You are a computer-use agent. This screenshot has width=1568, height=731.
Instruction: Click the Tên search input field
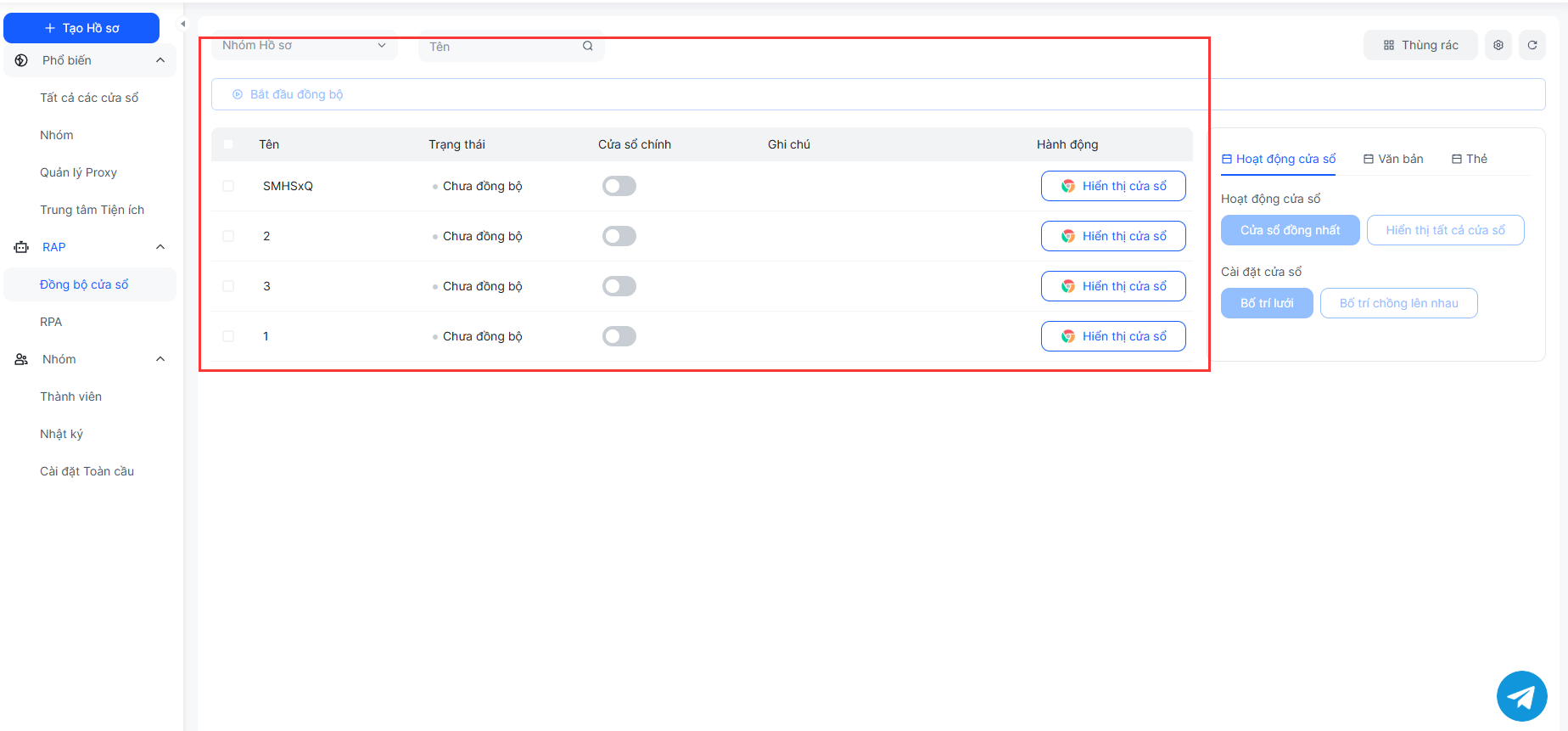[501, 47]
